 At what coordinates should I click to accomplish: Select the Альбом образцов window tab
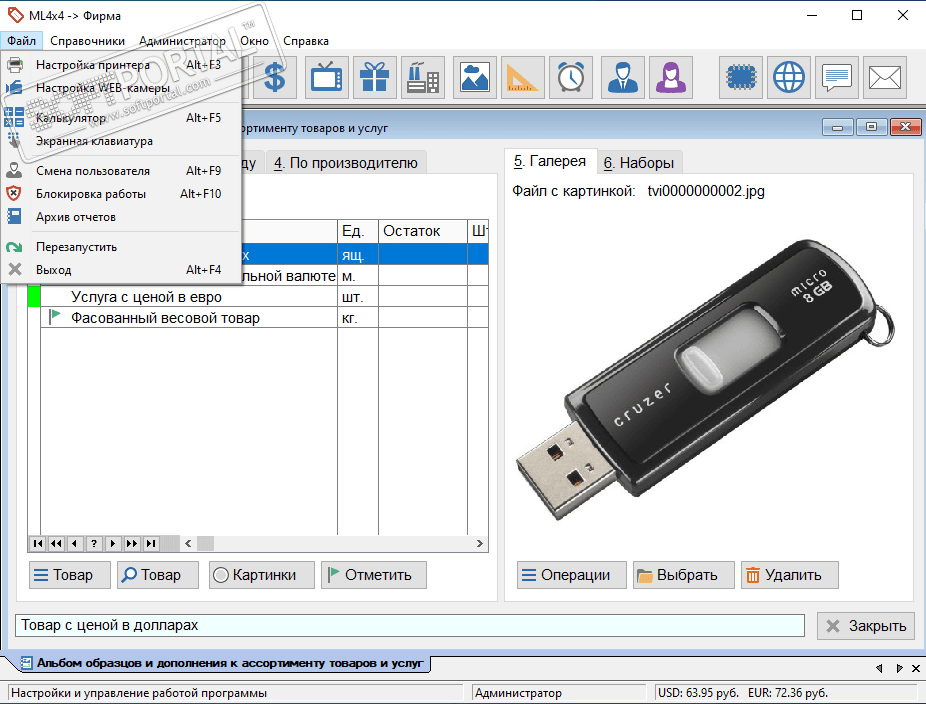click(x=224, y=663)
